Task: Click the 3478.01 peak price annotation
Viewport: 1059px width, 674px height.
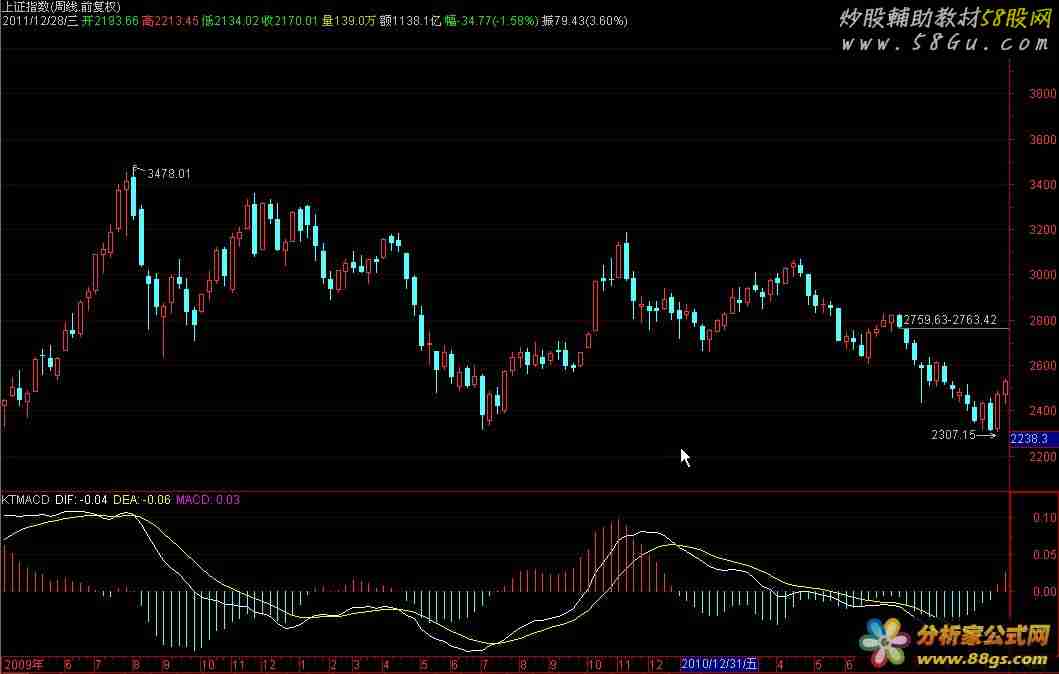Action: (x=169, y=174)
